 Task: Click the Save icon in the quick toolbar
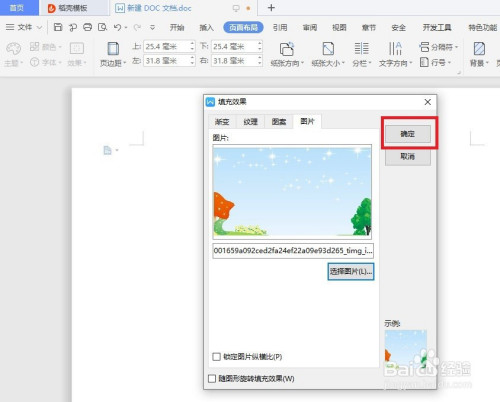(x=58, y=27)
